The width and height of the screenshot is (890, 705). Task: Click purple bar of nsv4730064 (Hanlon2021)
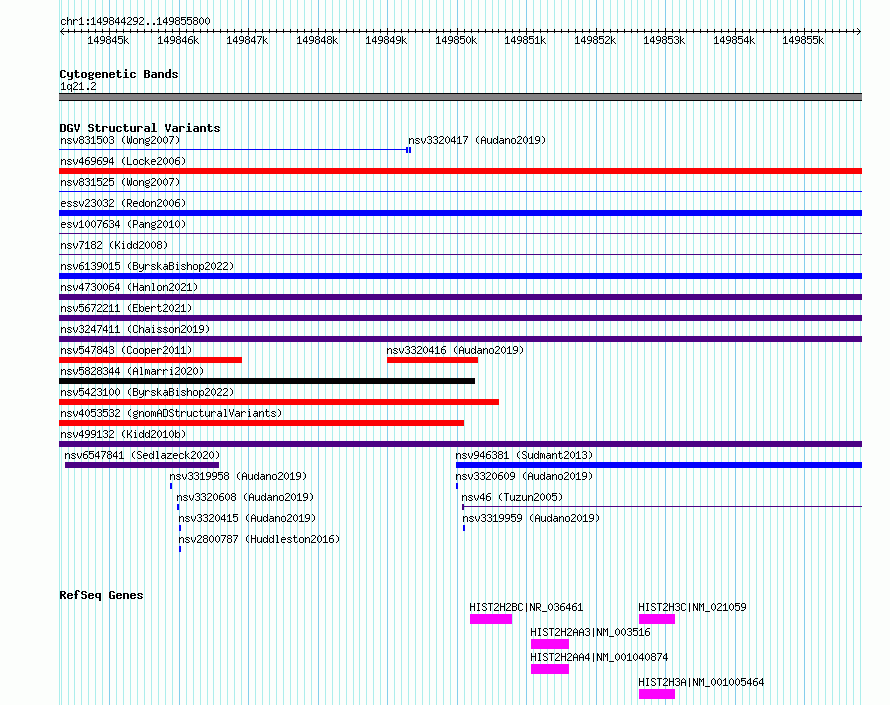[x=460, y=297]
